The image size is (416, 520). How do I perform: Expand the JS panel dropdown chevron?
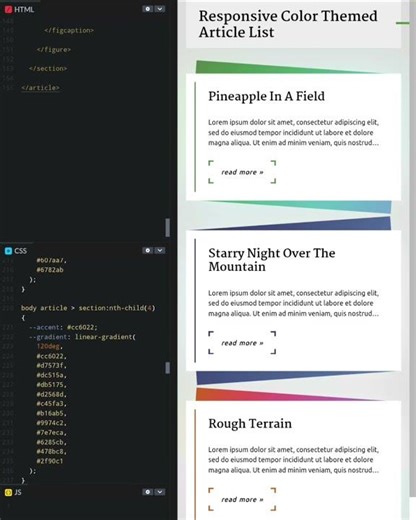click(x=160, y=492)
